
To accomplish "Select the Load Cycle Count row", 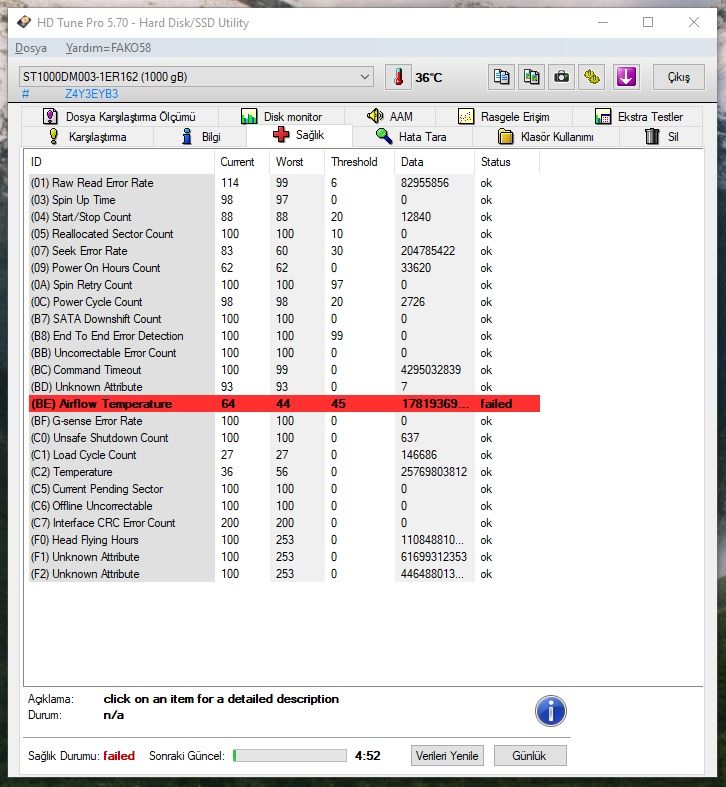I will (x=284, y=455).
